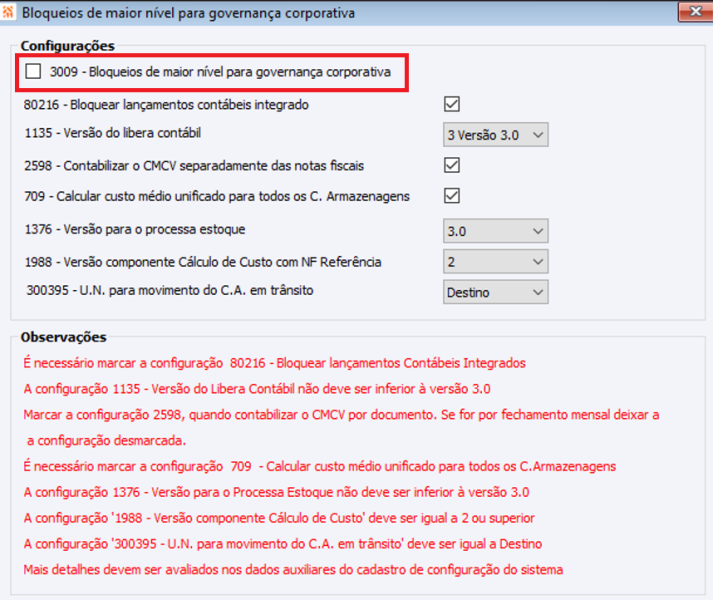713x600 pixels.
Task: Expand the 1988 Versão componente Cálculo dropdown
Action: (496, 262)
